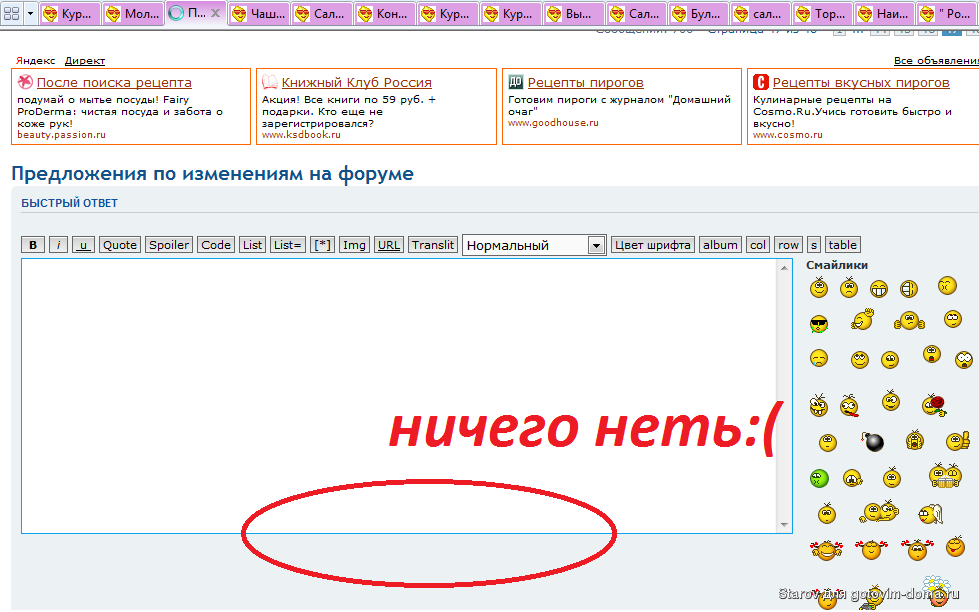
Task: Switch to the 'Бул...' tab
Action: [x=698, y=13]
